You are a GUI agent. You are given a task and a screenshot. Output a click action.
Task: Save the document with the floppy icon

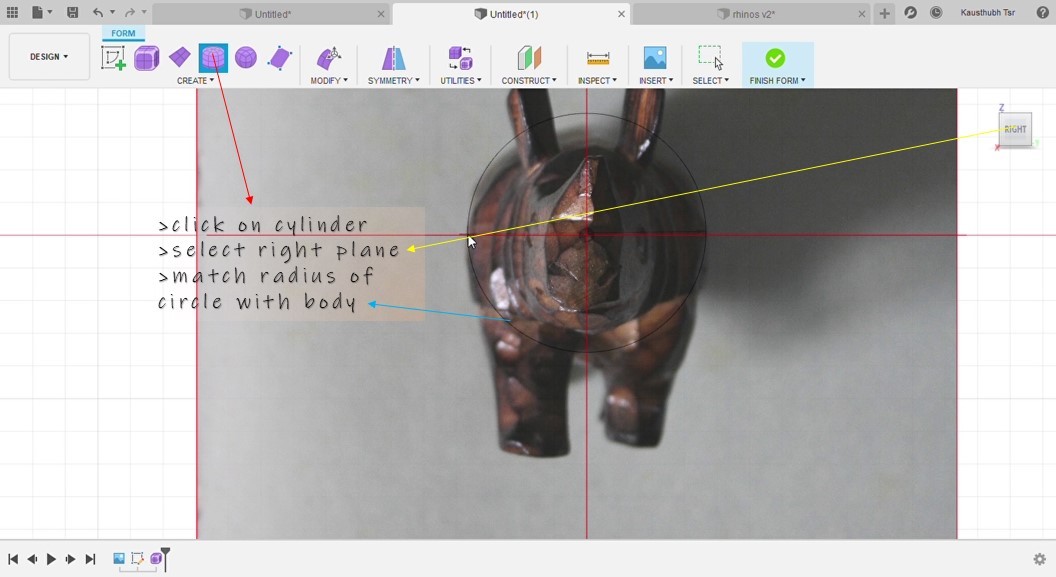point(73,13)
